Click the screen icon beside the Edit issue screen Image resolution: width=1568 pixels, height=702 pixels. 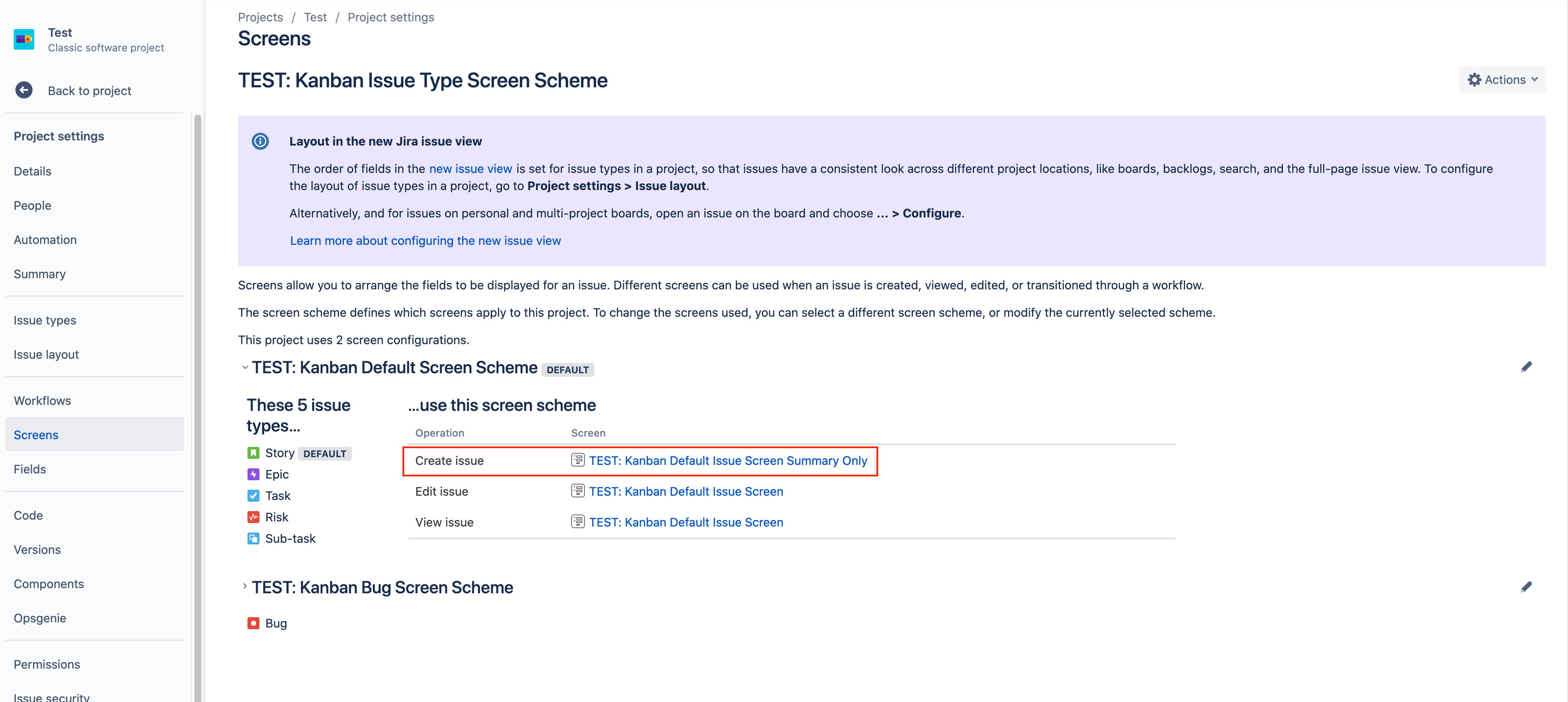point(578,491)
